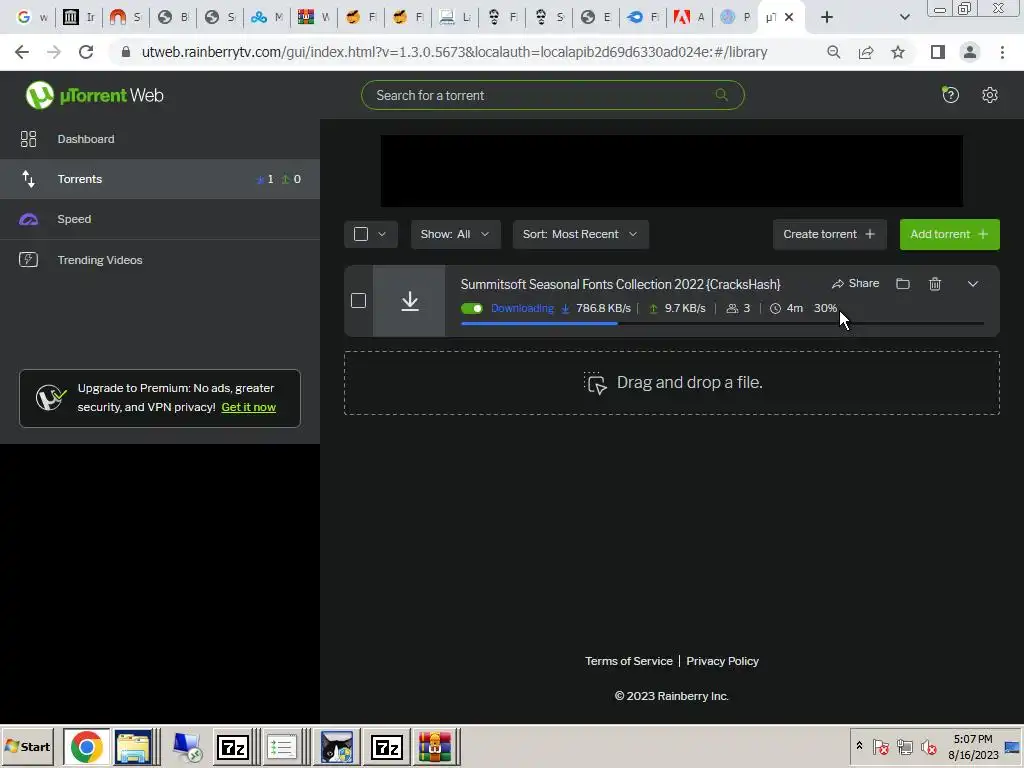Open Terms of Service link
The image size is (1024, 768).
pos(628,661)
